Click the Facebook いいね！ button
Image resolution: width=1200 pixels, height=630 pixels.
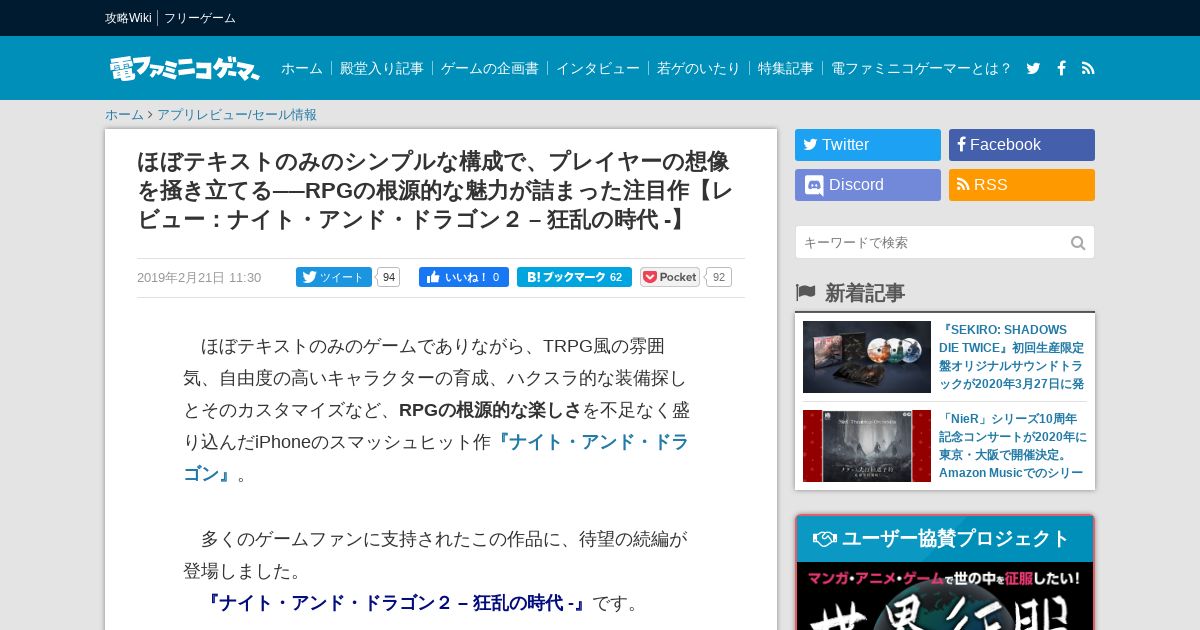464,277
